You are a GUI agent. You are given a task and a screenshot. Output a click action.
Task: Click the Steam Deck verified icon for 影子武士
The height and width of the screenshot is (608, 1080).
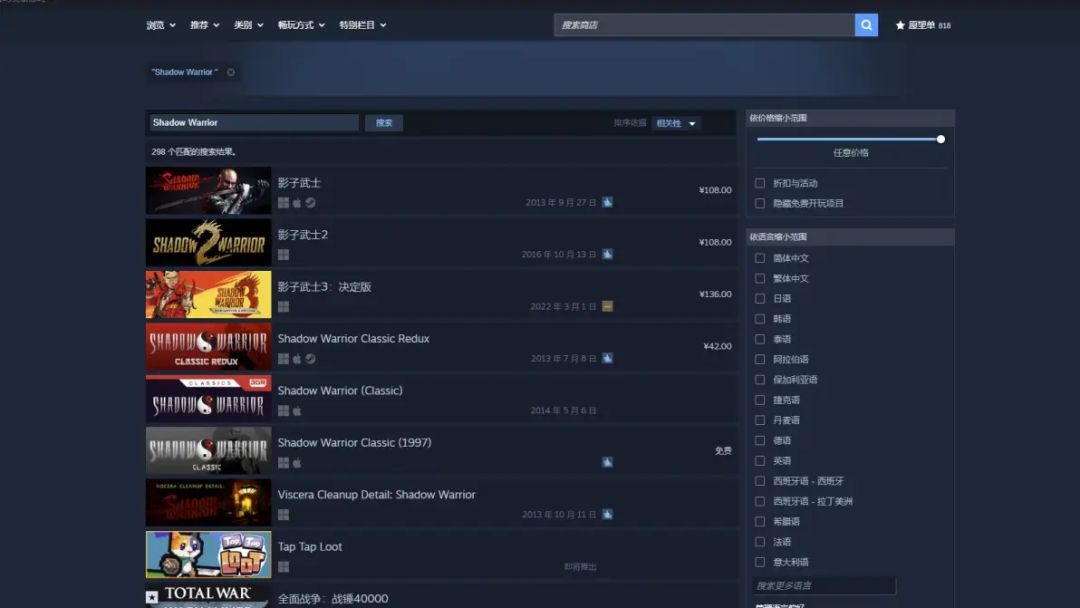(x=608, y=202)
